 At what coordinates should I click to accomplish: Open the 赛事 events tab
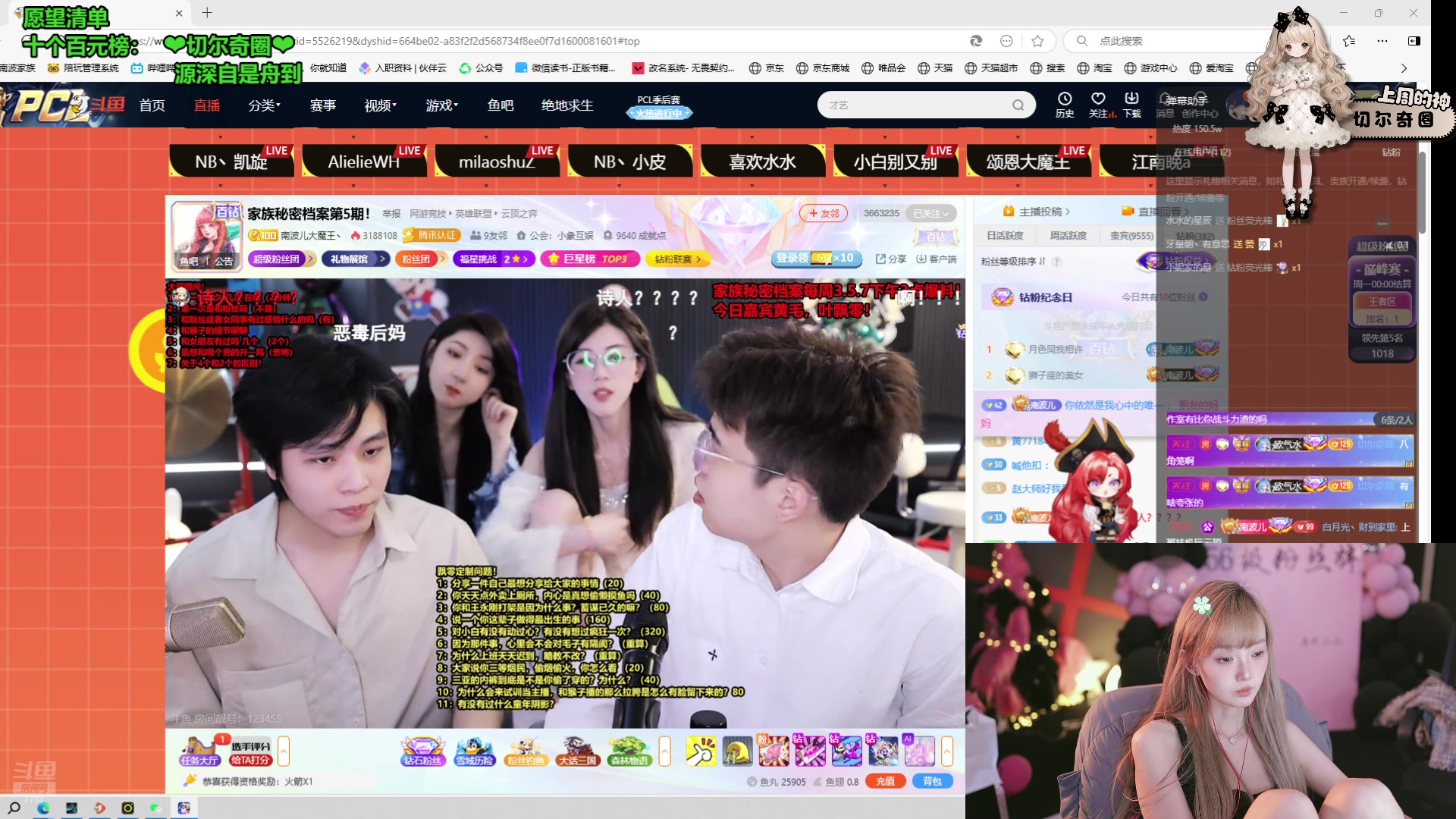[x=322, y=105]
